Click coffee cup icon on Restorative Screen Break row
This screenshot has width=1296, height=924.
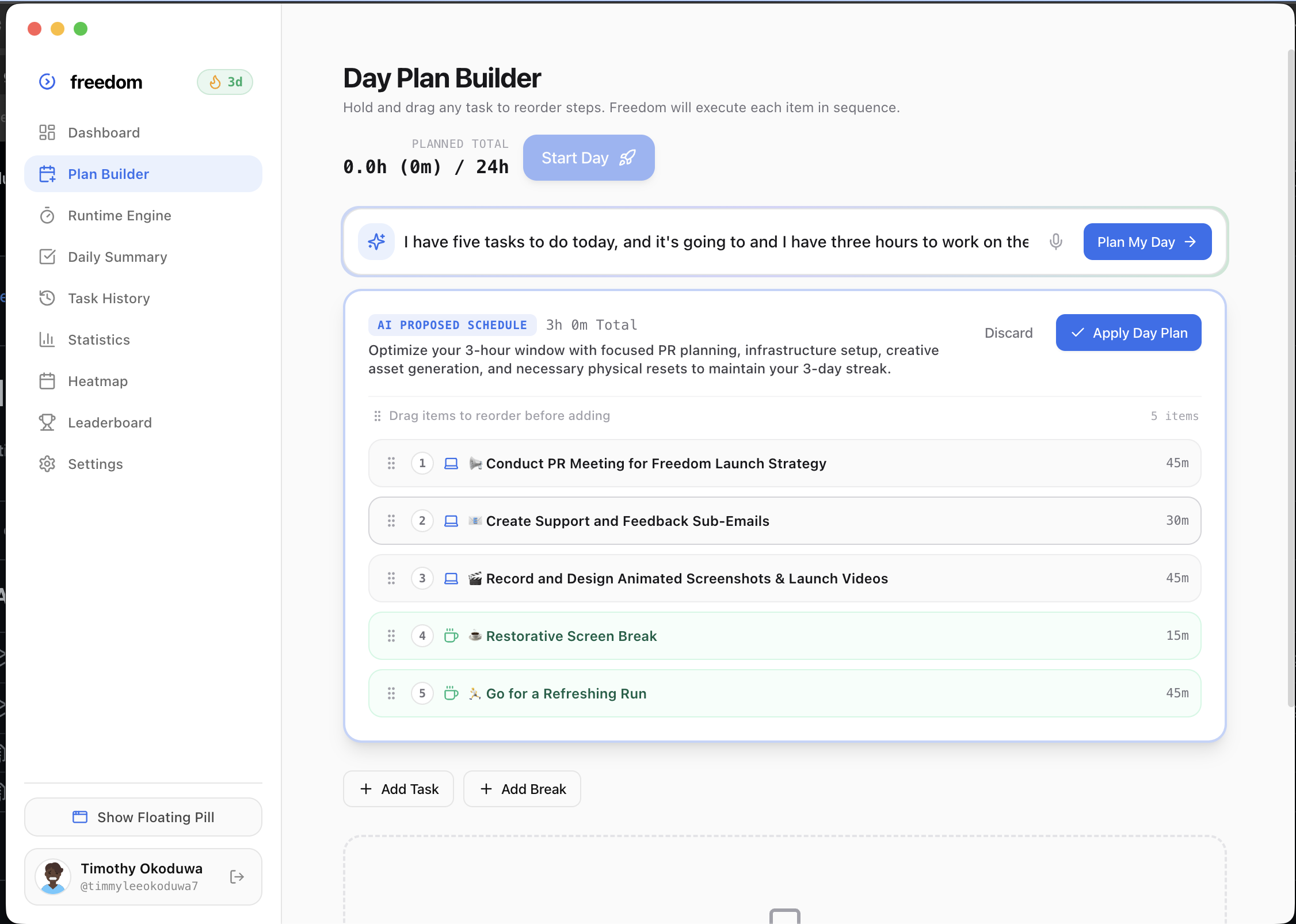click(451, 636)
